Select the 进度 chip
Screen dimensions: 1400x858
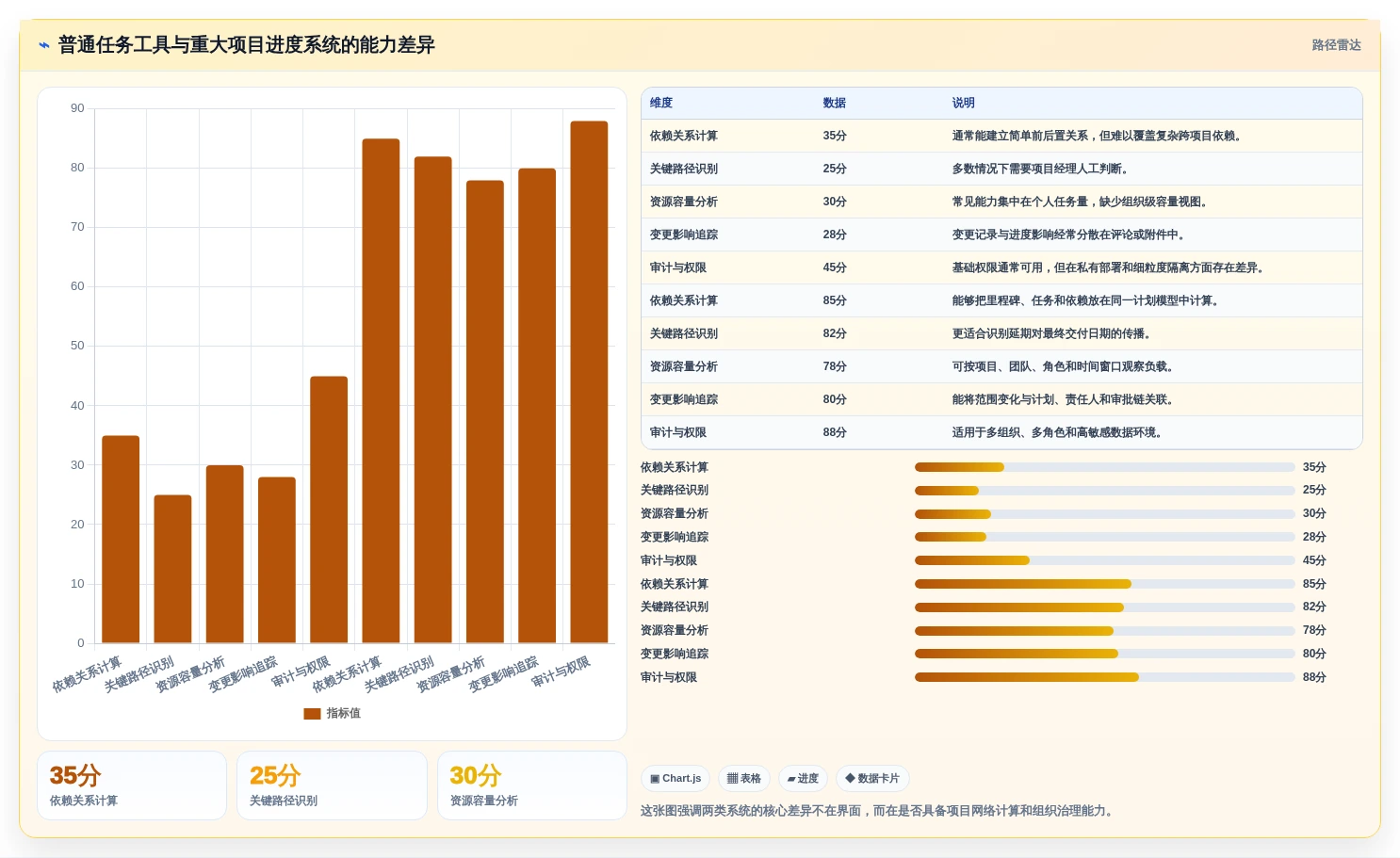803,778
